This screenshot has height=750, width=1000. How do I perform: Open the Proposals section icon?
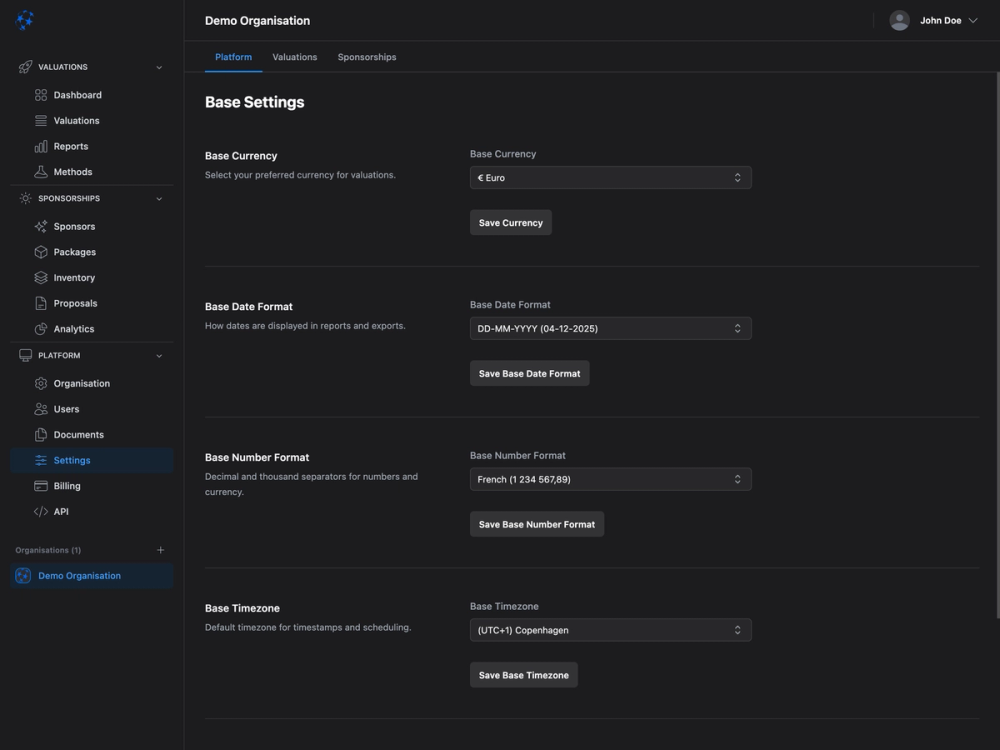40,302
